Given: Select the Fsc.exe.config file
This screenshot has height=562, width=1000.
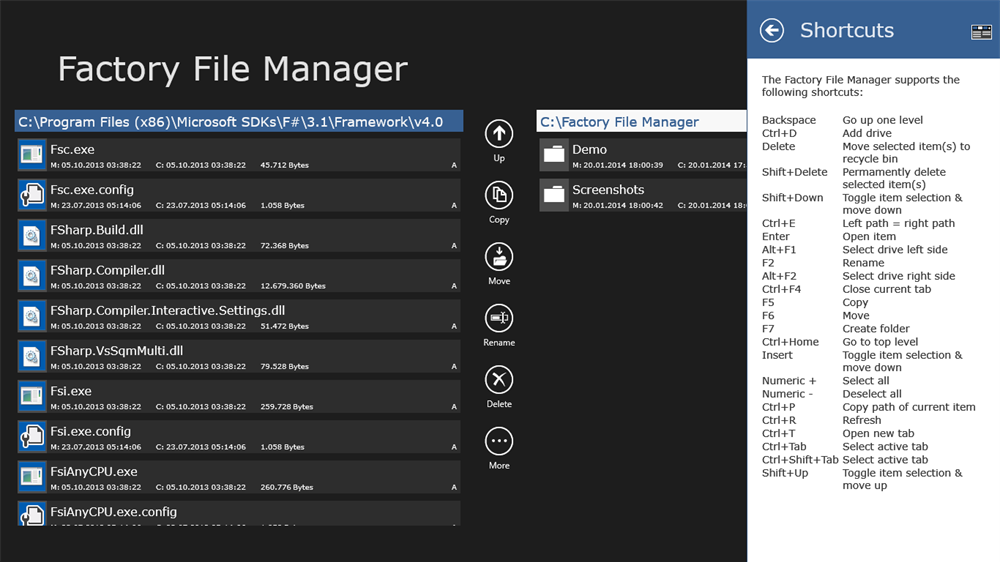Looking at the screenshot, I should tap(240, 195).
